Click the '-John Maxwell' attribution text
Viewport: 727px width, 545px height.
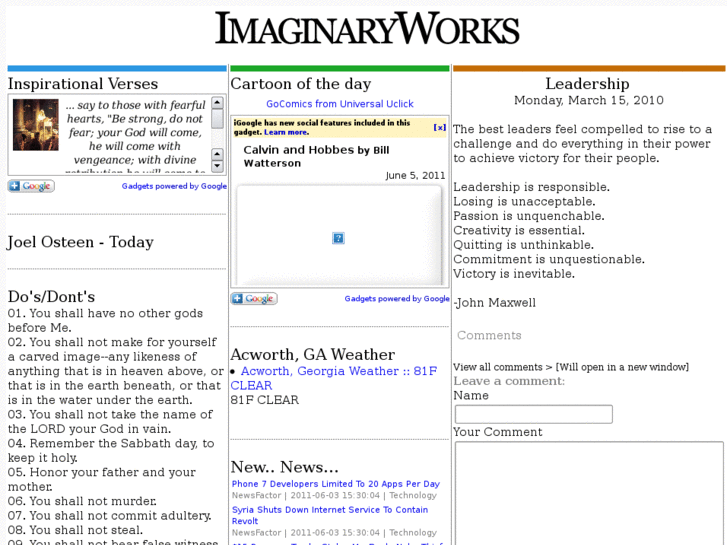coord(495,303)
